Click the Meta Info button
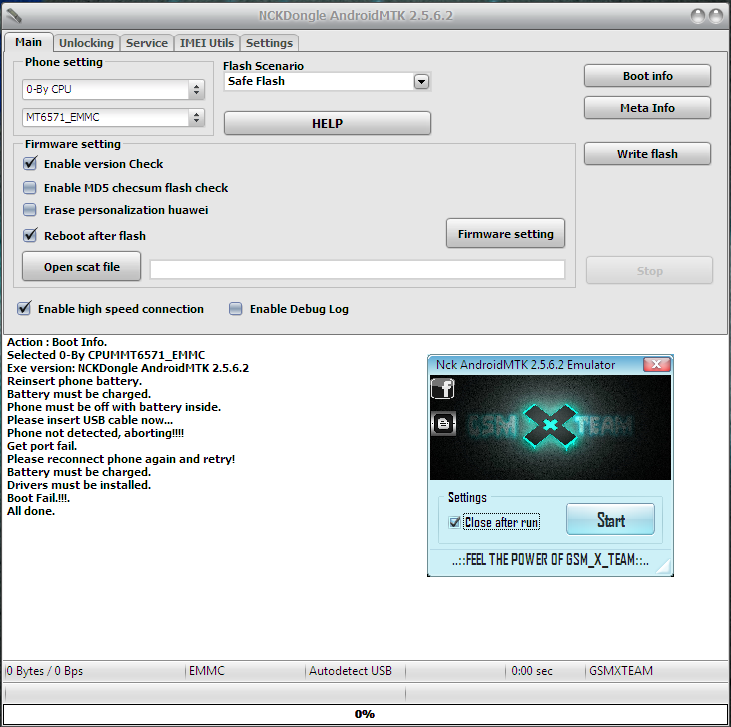731x727 pixels. 648,108
